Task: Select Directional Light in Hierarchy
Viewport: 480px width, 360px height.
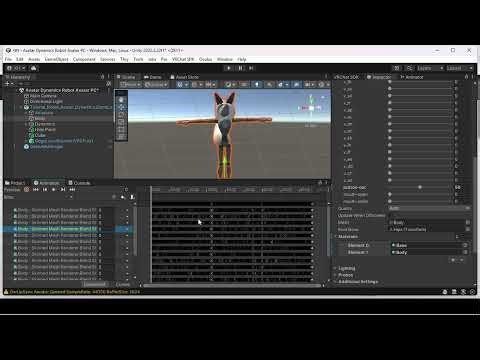Action: click(46, 101)
